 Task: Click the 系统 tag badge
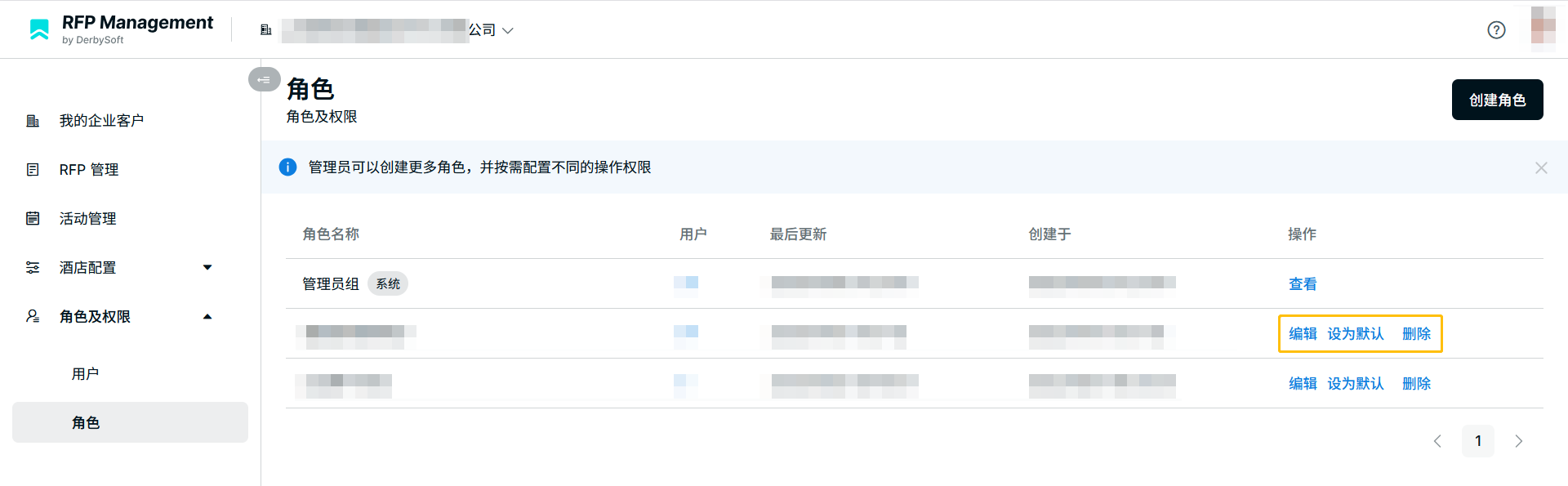coord(388,283)
